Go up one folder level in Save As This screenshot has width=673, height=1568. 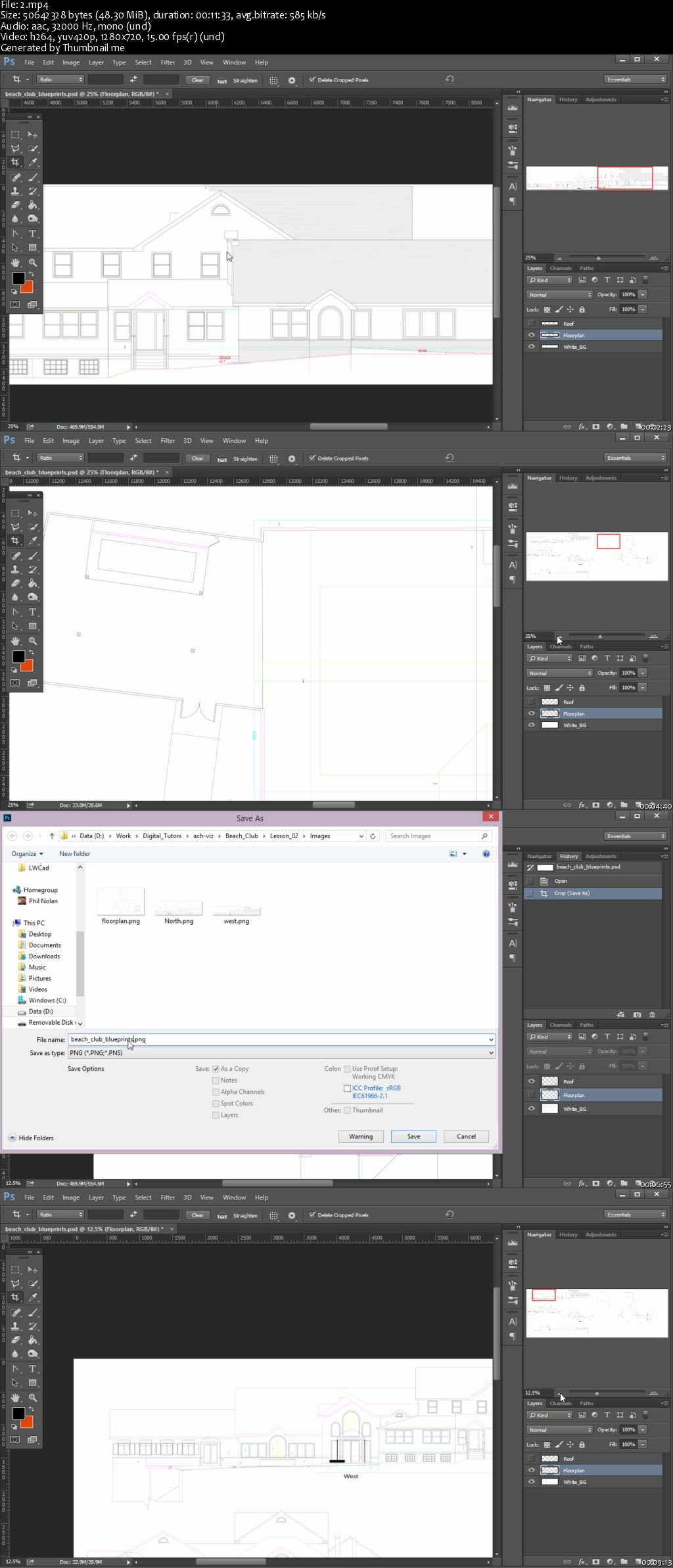(52, 836)
